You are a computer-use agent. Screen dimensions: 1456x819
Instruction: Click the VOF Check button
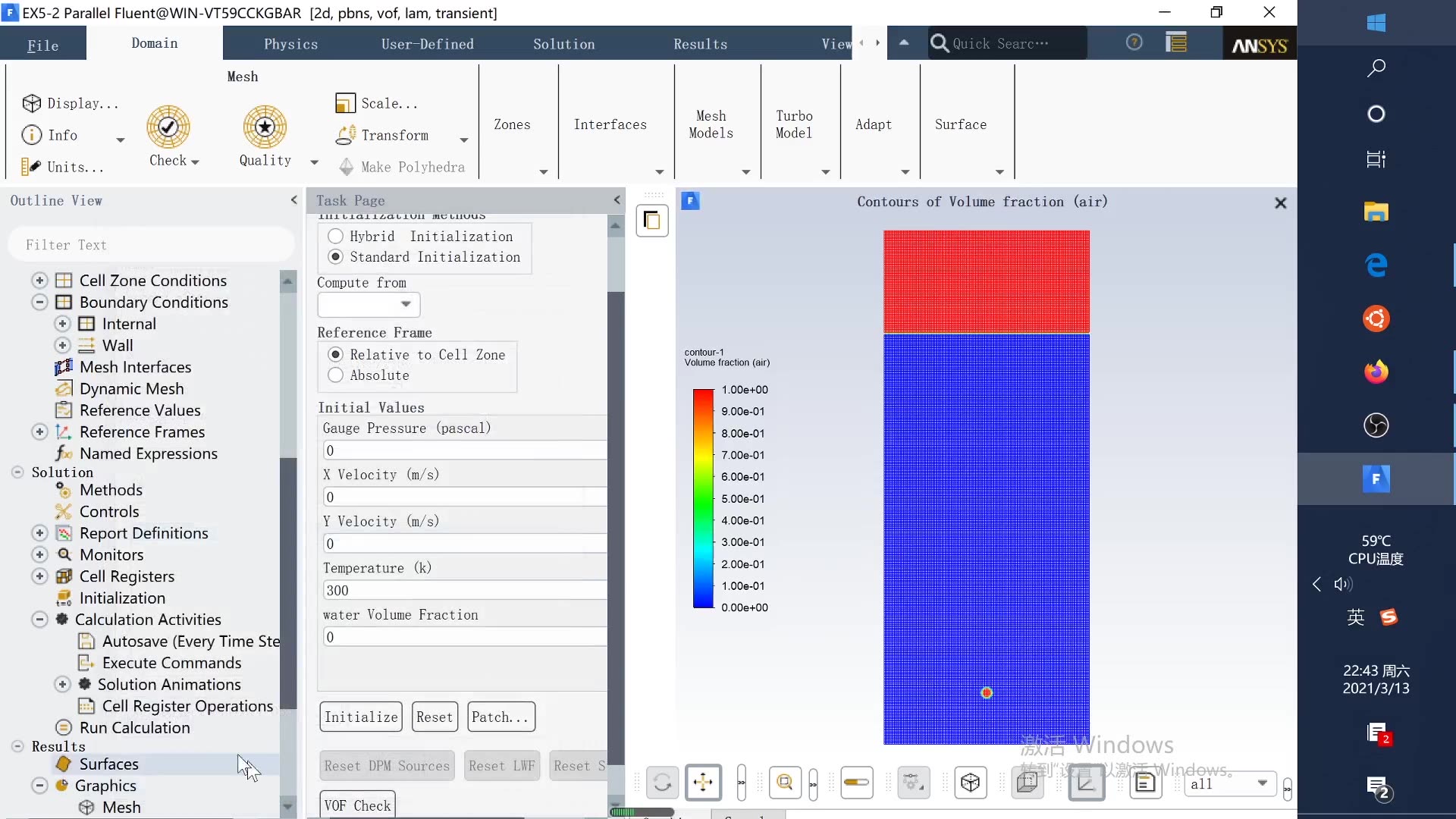[x=357, y=805]
